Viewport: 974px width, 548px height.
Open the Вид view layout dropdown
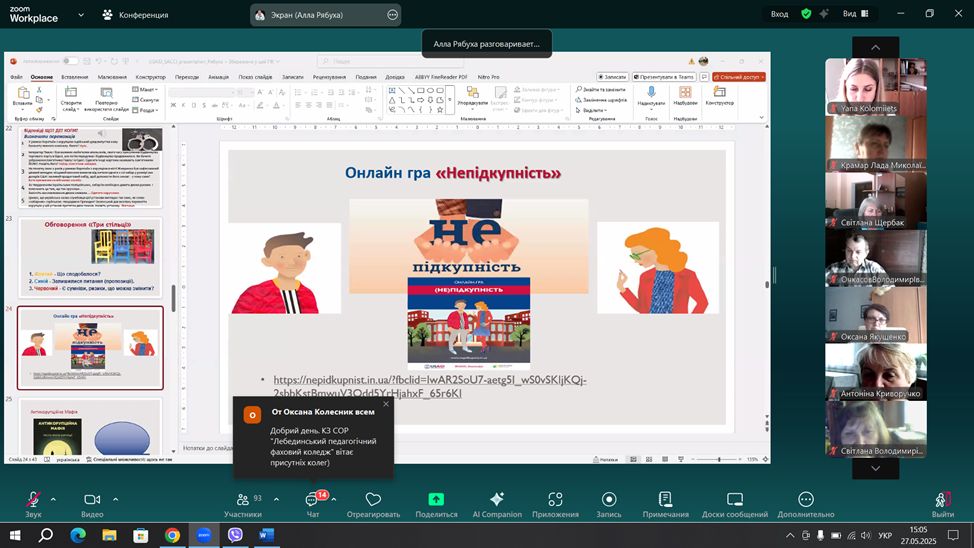coord(856,14)
